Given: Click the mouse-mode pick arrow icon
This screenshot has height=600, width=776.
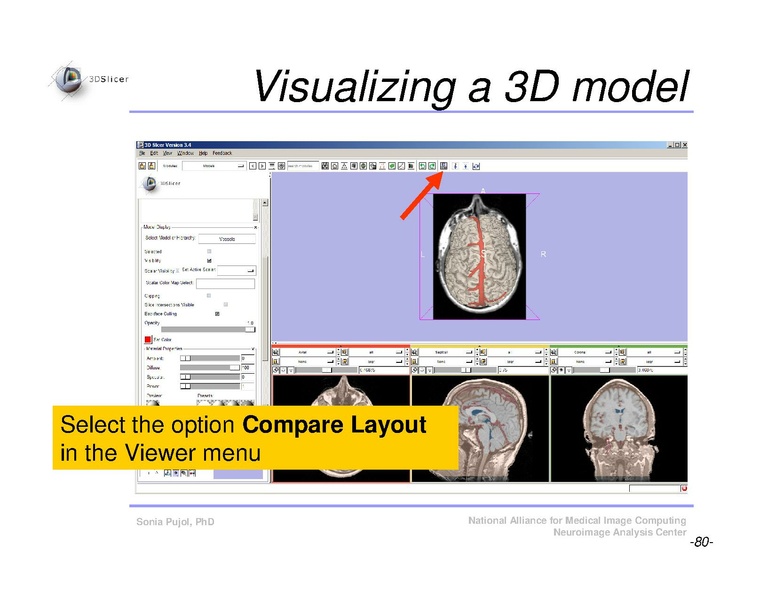Looking at the screenshot, I should point(455,166).
